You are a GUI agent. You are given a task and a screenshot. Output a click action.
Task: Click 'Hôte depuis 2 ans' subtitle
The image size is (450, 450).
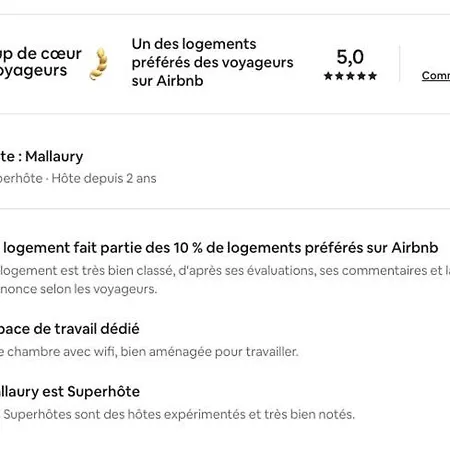[104, 178]
